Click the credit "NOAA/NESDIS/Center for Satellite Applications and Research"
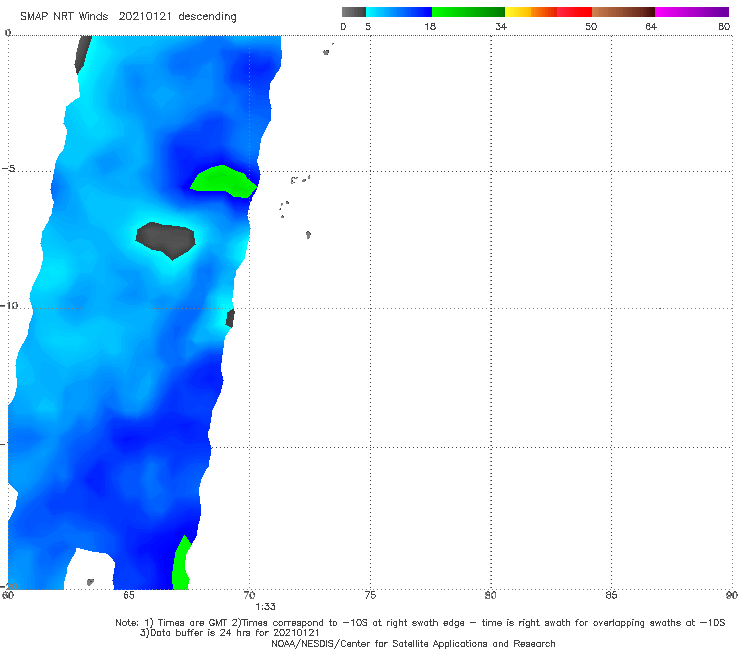The image size is (740, 650). pyautogui.click(x=413, y=643)
